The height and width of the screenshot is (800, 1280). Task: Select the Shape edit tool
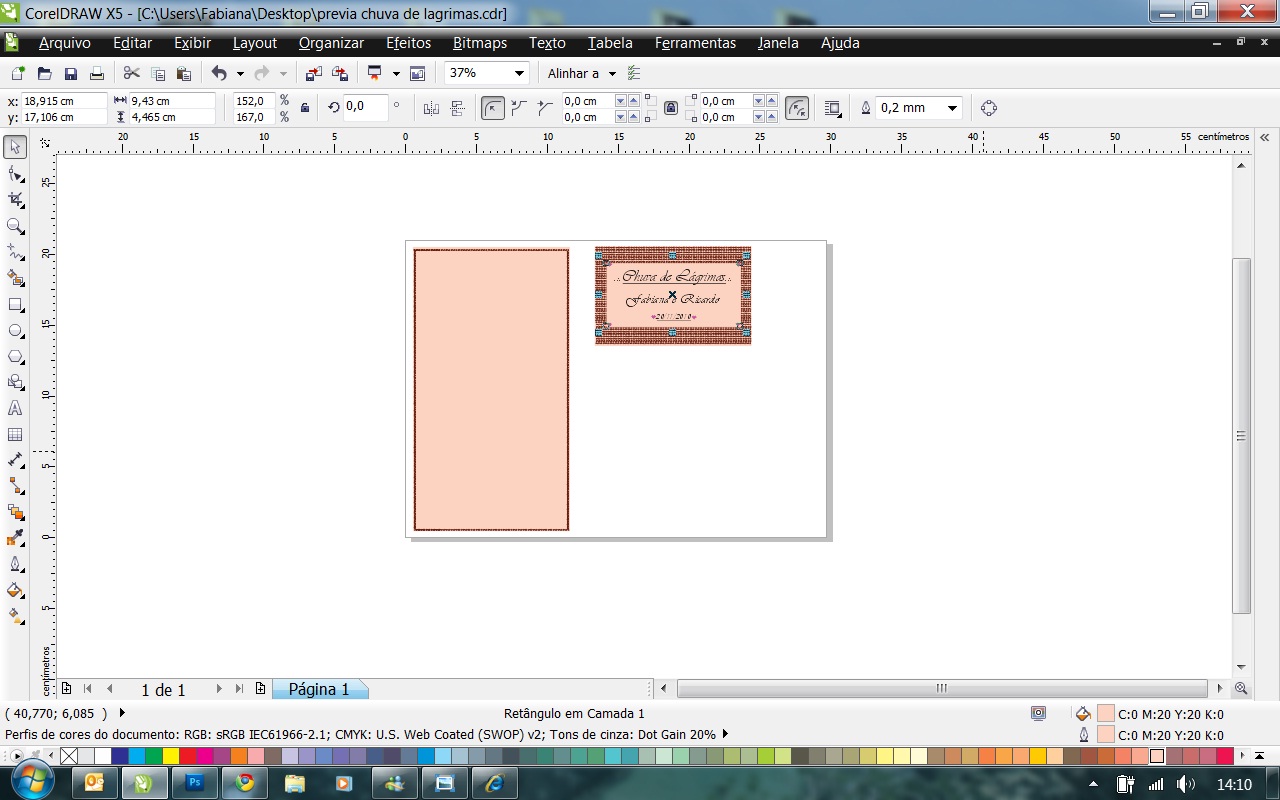15,174
